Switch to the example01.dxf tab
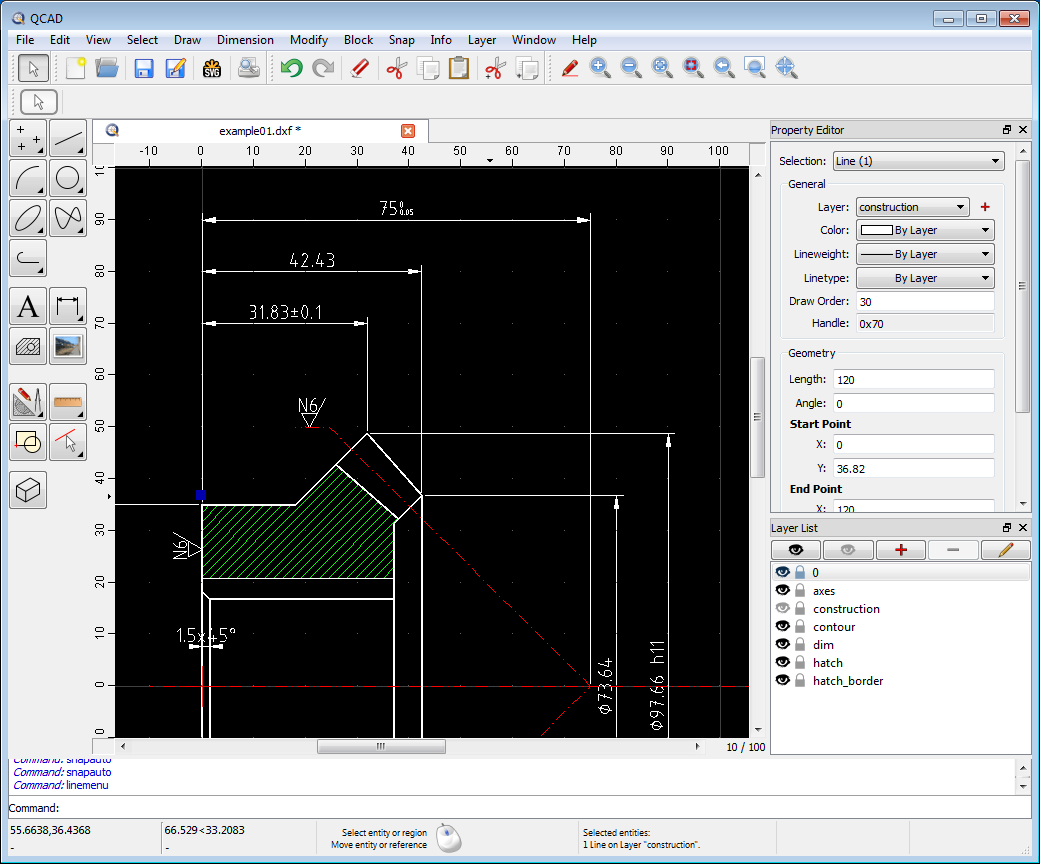This screenshot has width=1040, height=864. click(260, 130)
